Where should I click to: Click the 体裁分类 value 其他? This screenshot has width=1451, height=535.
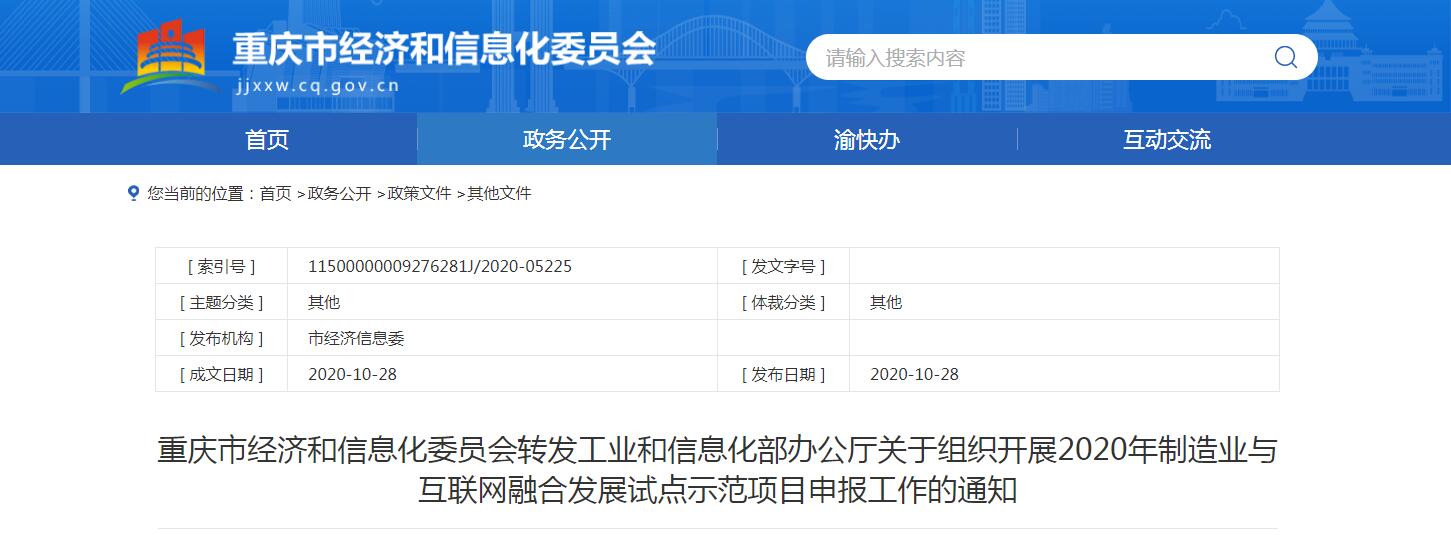[886, 302]
